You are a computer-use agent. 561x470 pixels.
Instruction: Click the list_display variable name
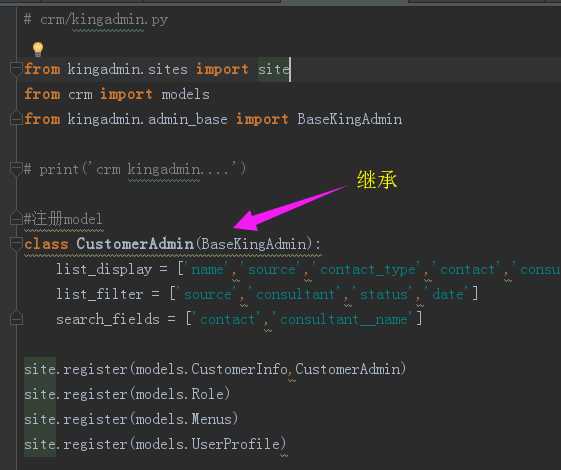[x=104, y=269]
